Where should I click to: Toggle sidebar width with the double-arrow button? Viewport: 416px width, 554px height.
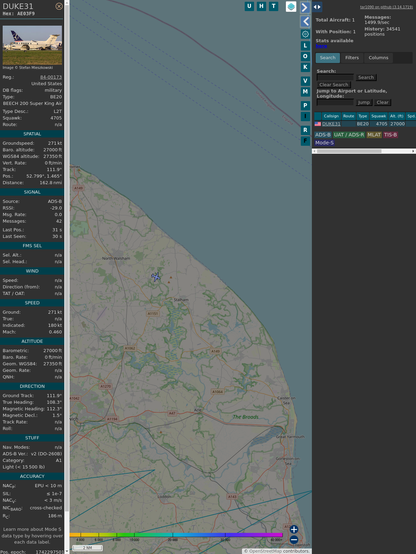pos(317,7)
